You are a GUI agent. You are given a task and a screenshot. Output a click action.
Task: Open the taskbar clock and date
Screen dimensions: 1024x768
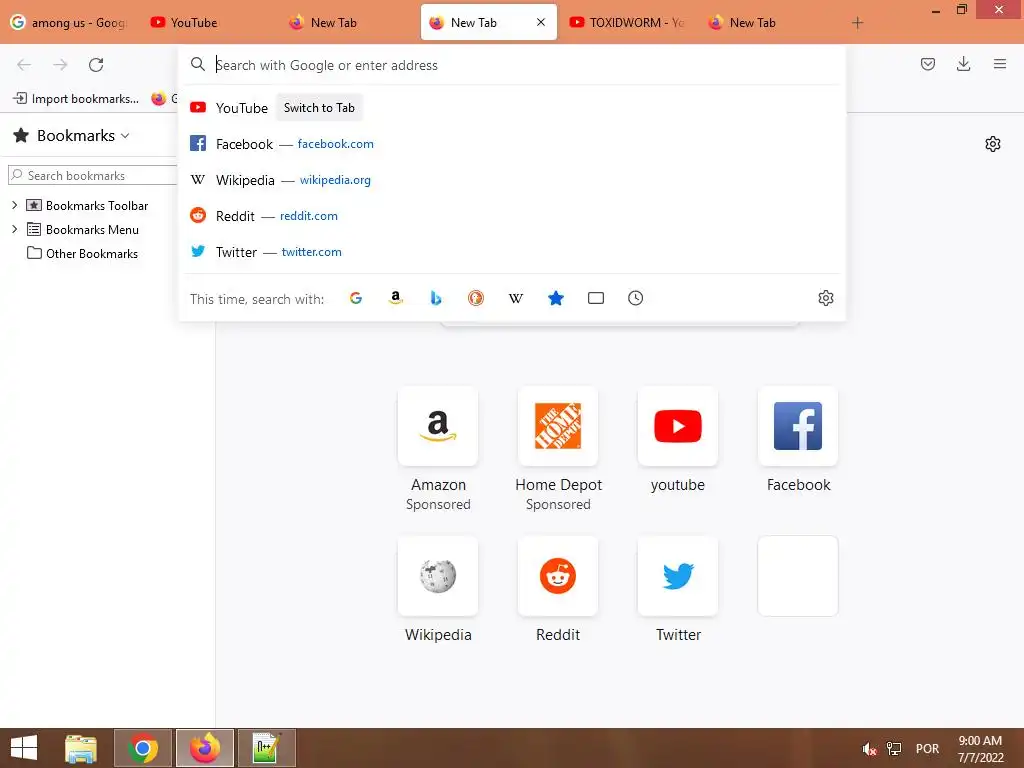980,749
